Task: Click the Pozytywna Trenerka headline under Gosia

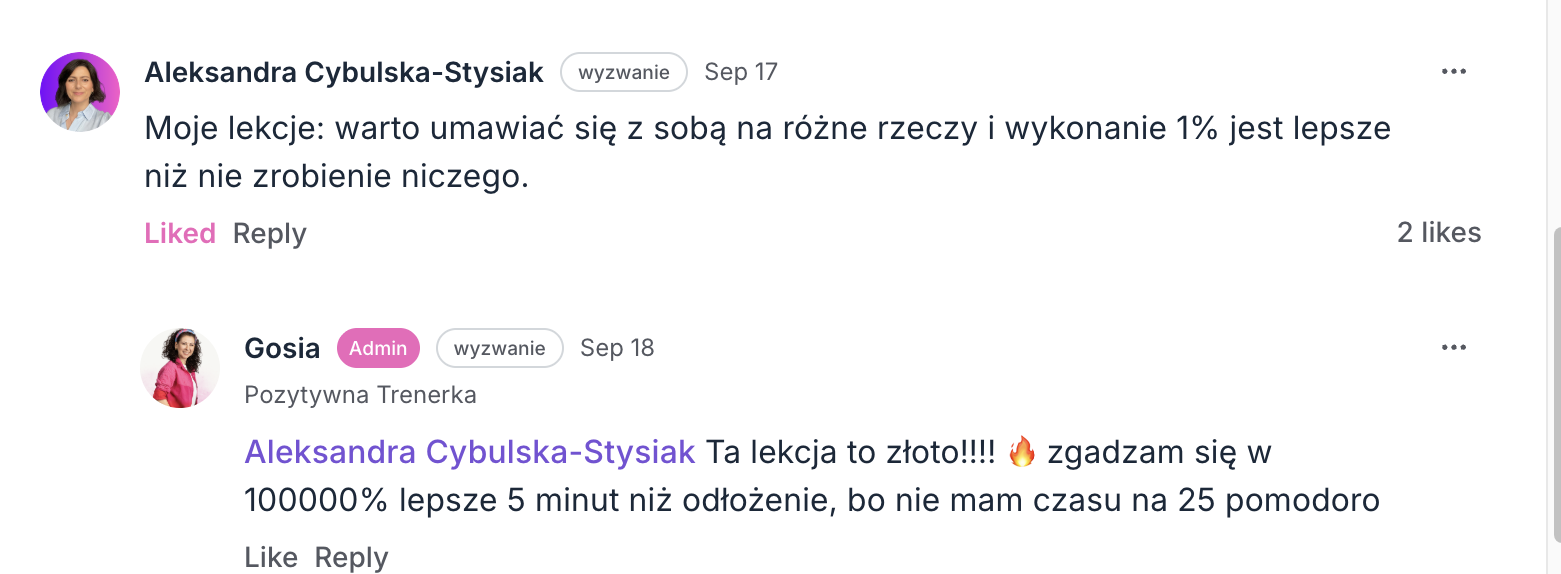Action: (x=360, y=395)
